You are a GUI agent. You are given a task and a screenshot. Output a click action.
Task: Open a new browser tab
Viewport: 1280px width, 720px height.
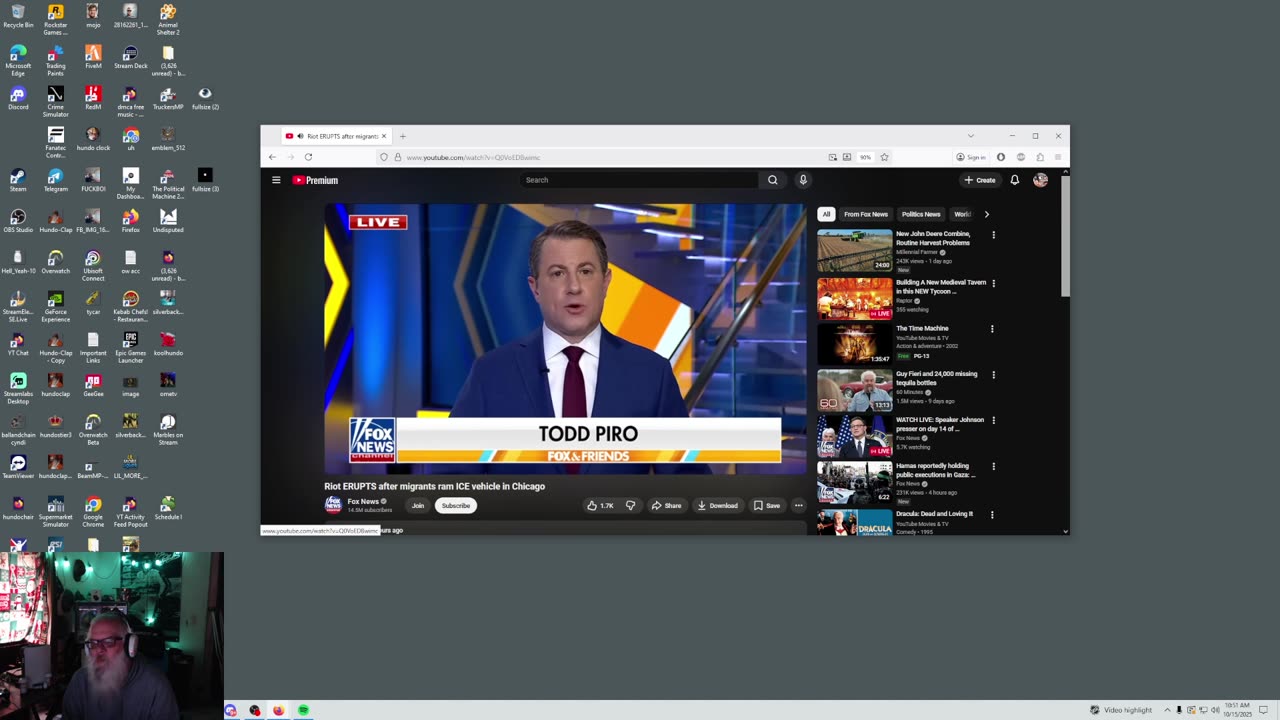pos(403,136)
